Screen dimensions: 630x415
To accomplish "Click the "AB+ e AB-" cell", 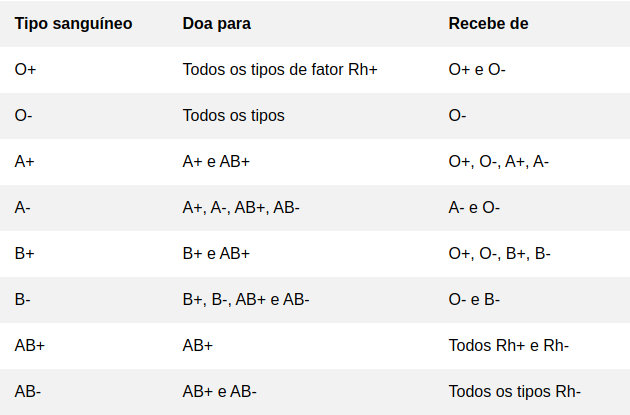I will point(220,391).
